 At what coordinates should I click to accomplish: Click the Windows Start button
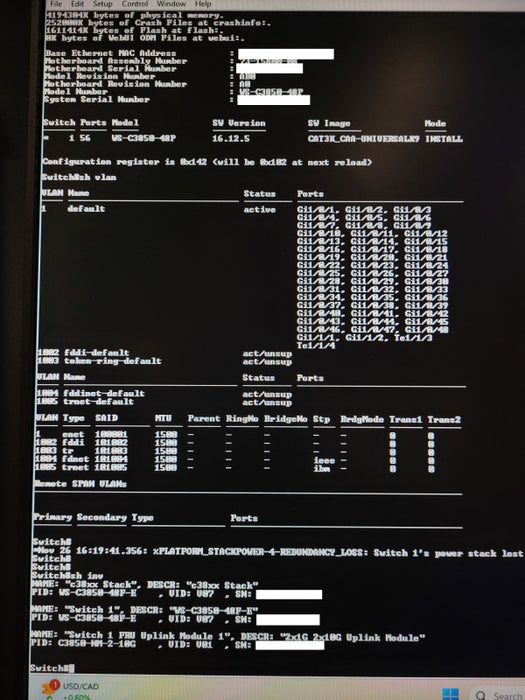point(450,694)
